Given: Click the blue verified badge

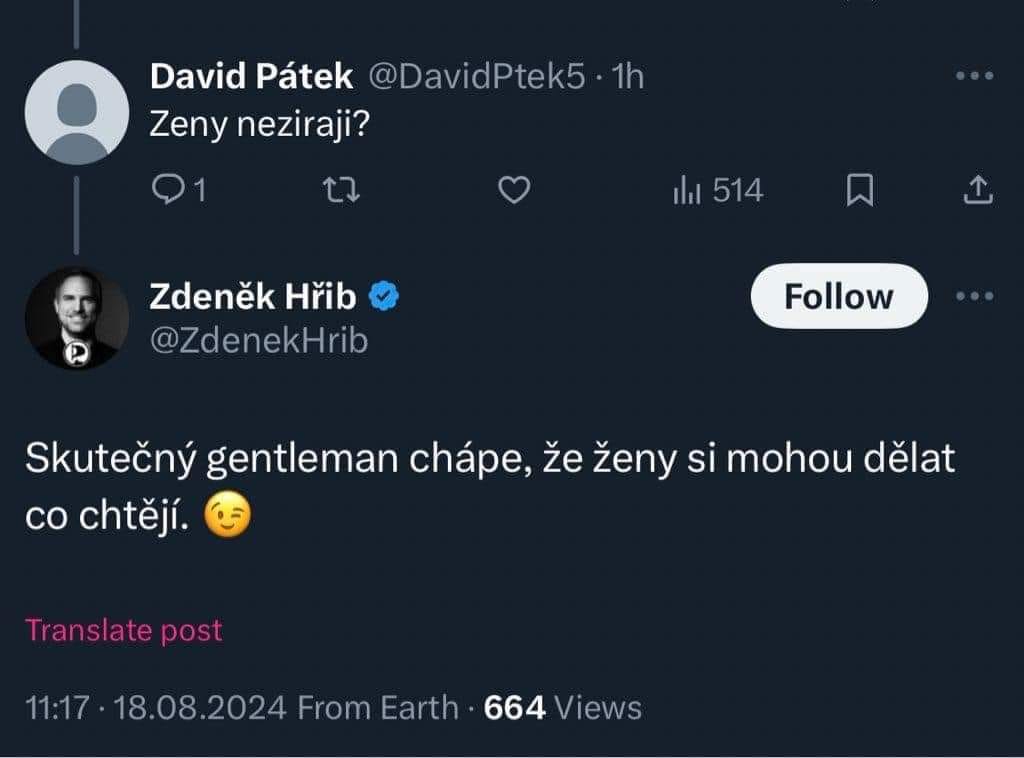Looking at the screenshot, I should pyautogui.click(x=385, y=296).
